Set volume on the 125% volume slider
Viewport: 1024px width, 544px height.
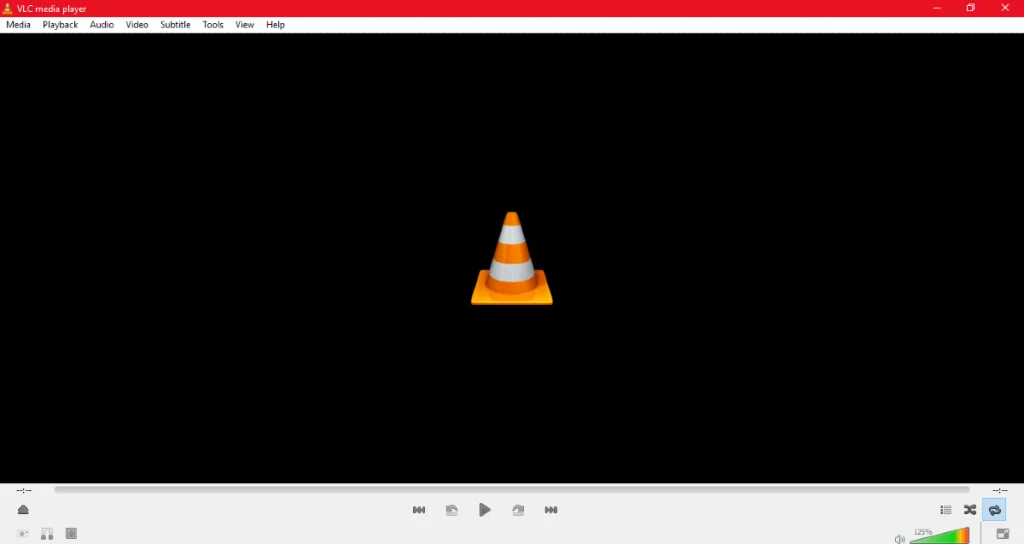(940, 536)
